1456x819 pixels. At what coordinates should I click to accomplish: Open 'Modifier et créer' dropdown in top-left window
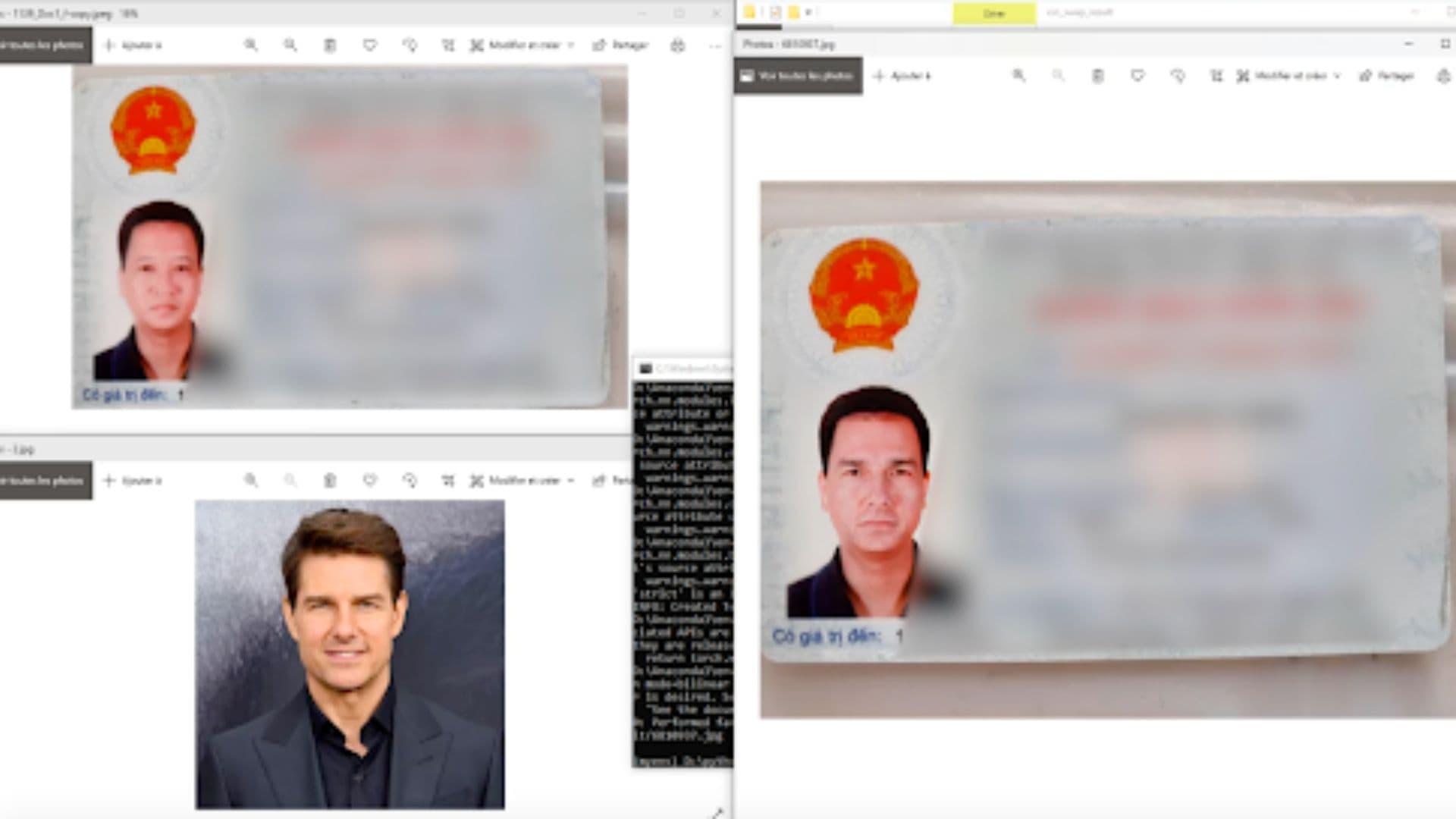[522, 45]
